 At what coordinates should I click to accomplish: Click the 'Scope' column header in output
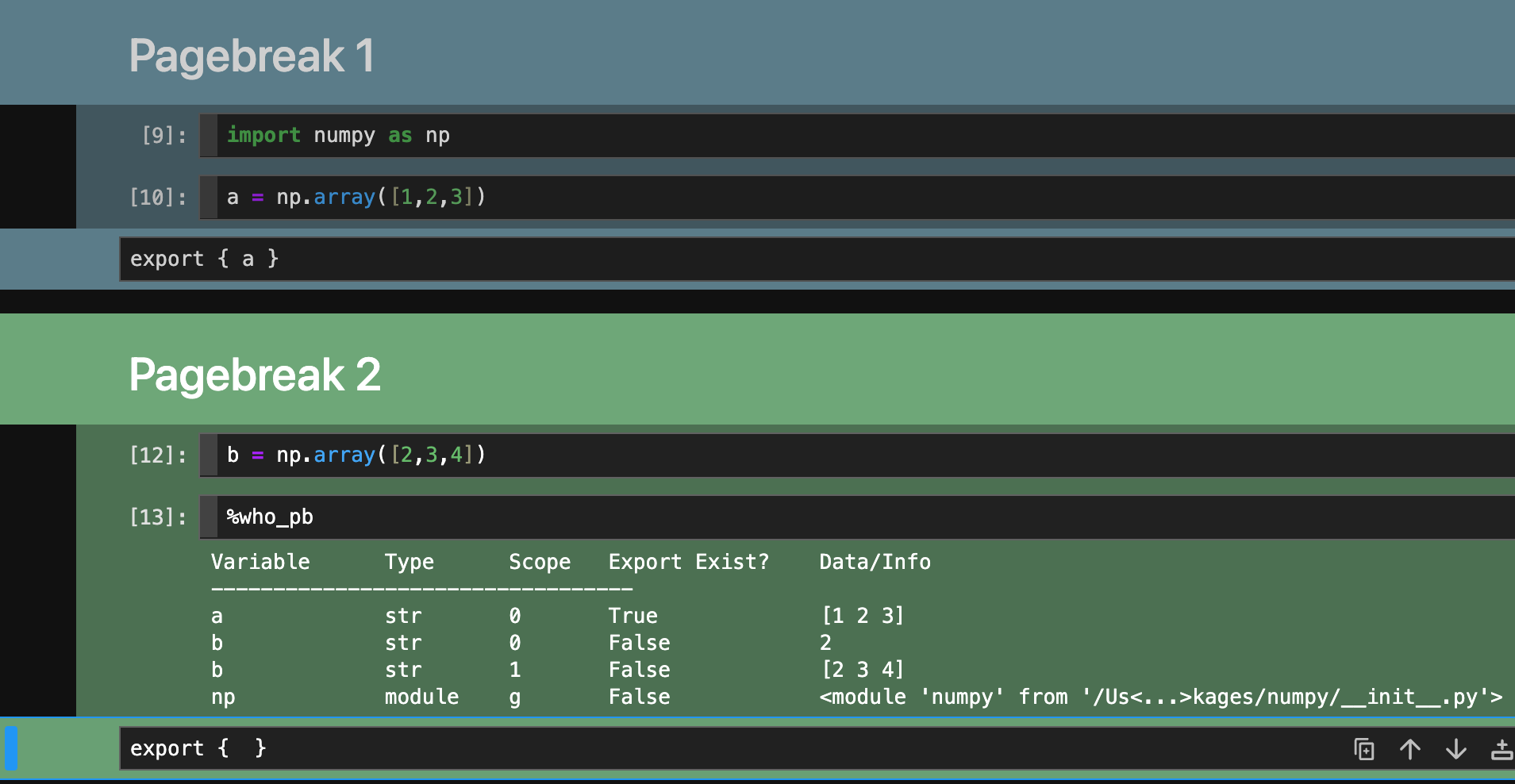540,562
